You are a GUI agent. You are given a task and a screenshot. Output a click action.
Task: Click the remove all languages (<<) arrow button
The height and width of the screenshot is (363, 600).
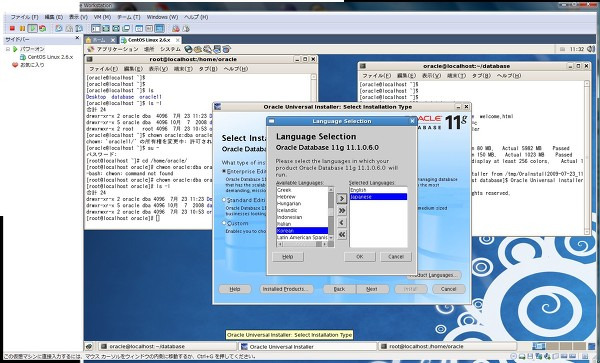[342, 234]
